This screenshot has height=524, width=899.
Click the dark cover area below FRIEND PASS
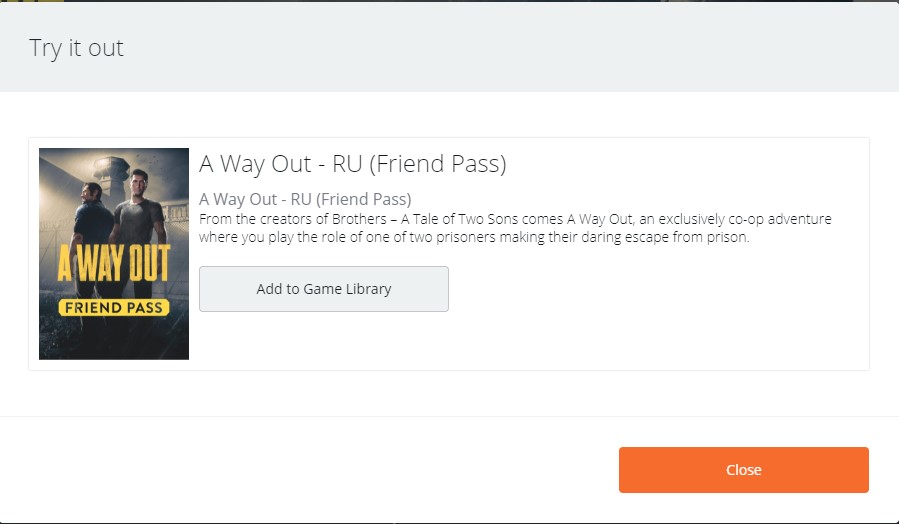pyautogui.click(x=113, y=338)
